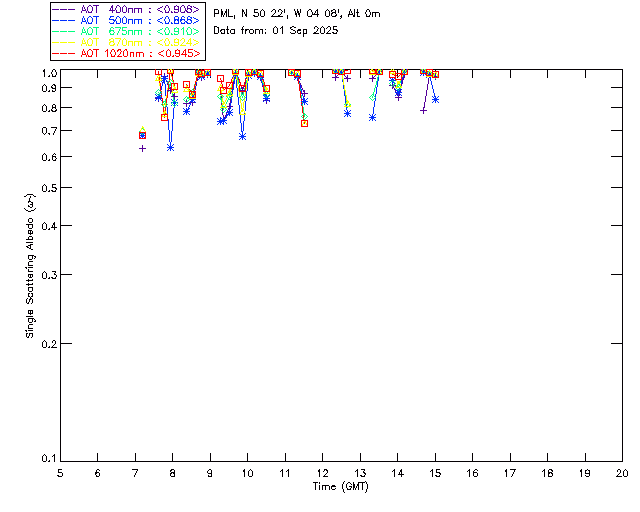Click the Single Scattering Albedo axis label

pyautogui.click(x=31, y=266)
